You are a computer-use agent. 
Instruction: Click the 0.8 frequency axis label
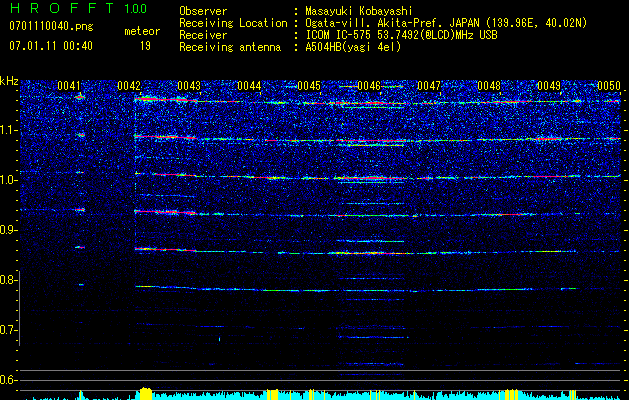coord(9,280)
